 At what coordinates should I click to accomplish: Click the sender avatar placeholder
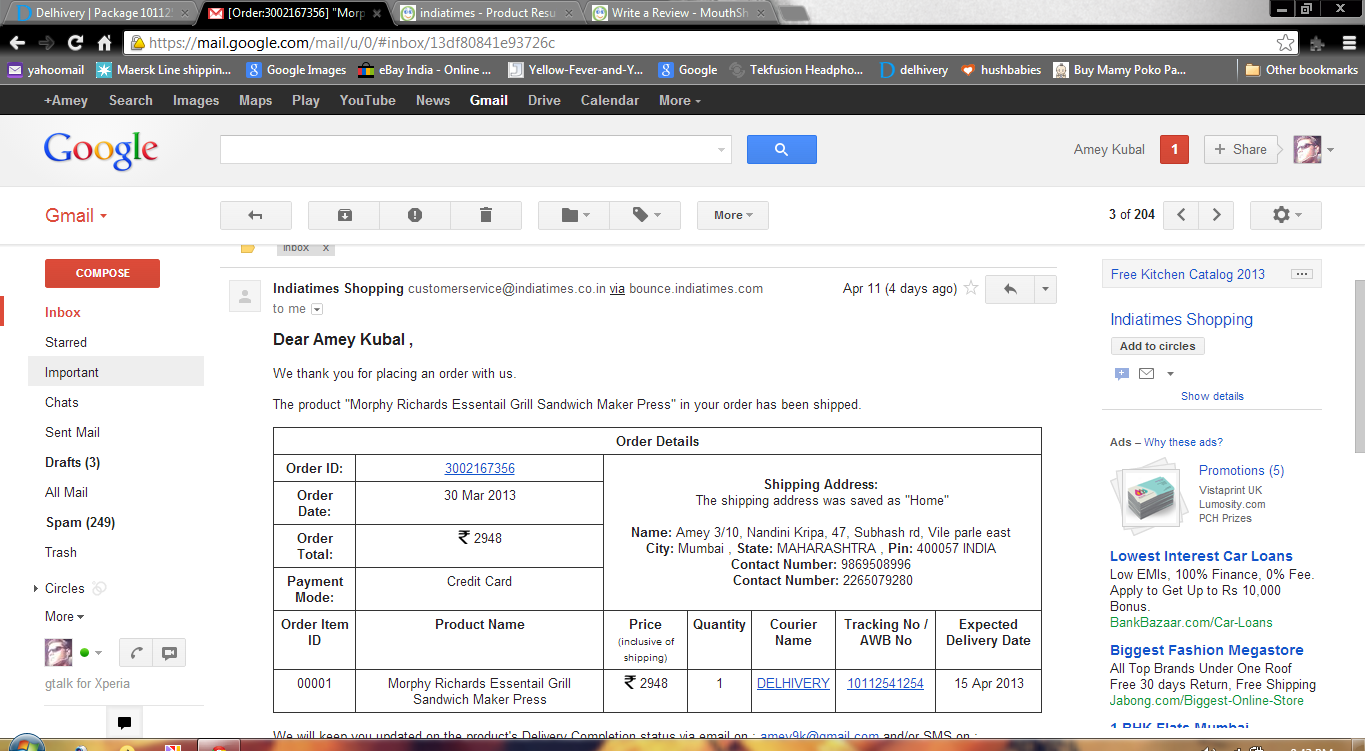click(244, 296)
